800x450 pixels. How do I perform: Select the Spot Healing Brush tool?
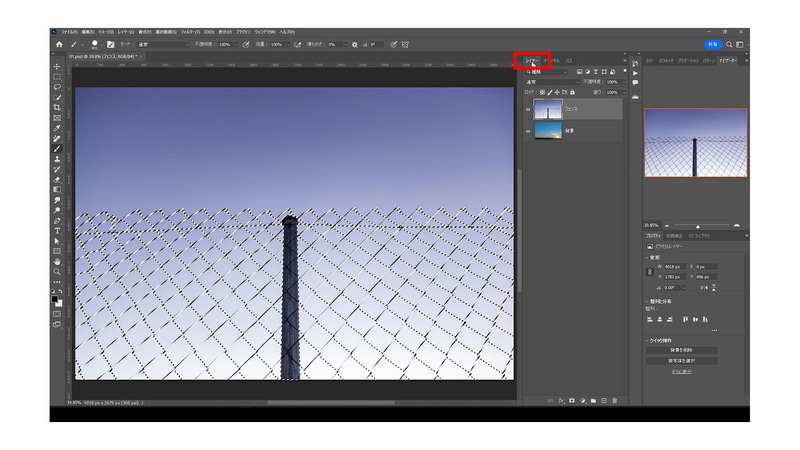point(57,138)
